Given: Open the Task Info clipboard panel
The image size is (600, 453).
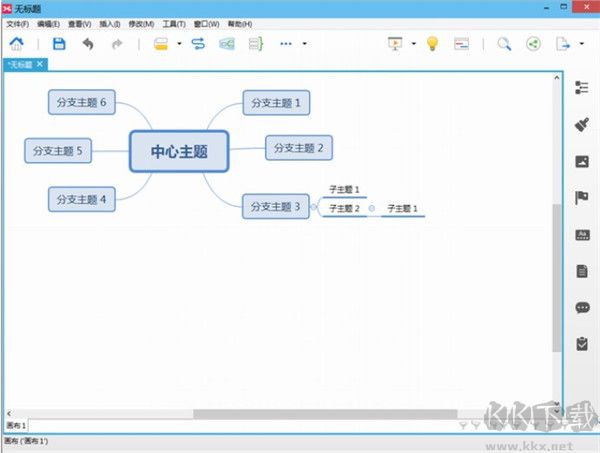Looking at the screenshot, I should coord(582,344).
